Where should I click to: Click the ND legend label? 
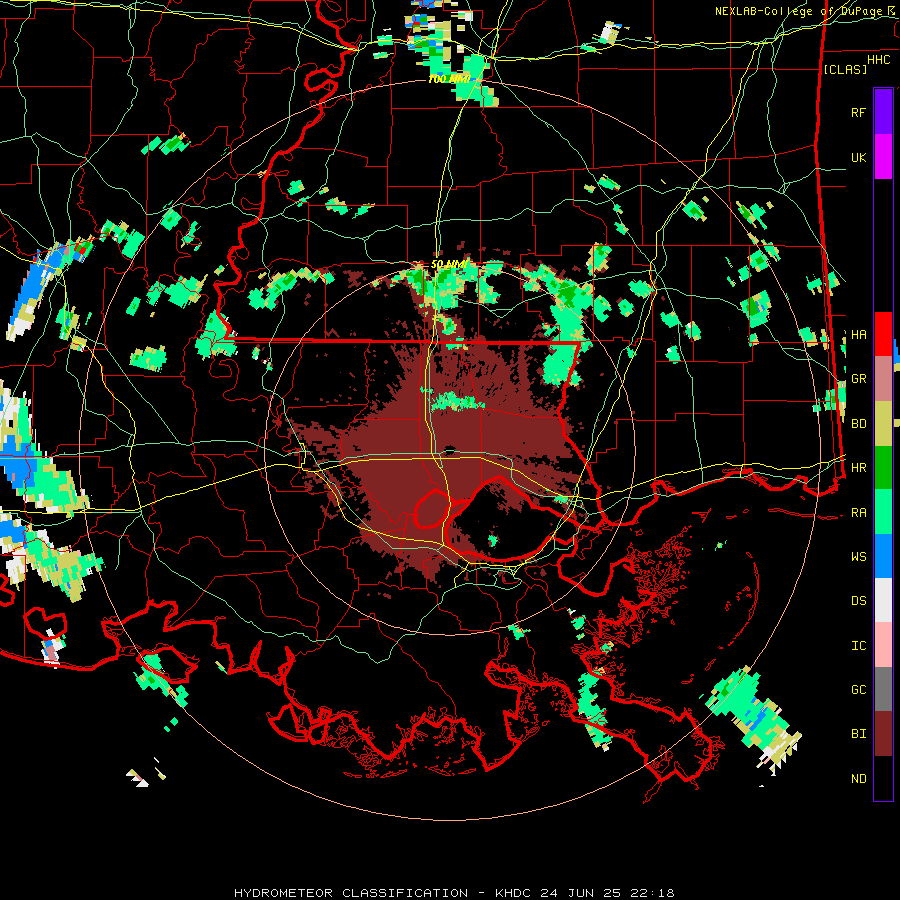pos(858,779)
